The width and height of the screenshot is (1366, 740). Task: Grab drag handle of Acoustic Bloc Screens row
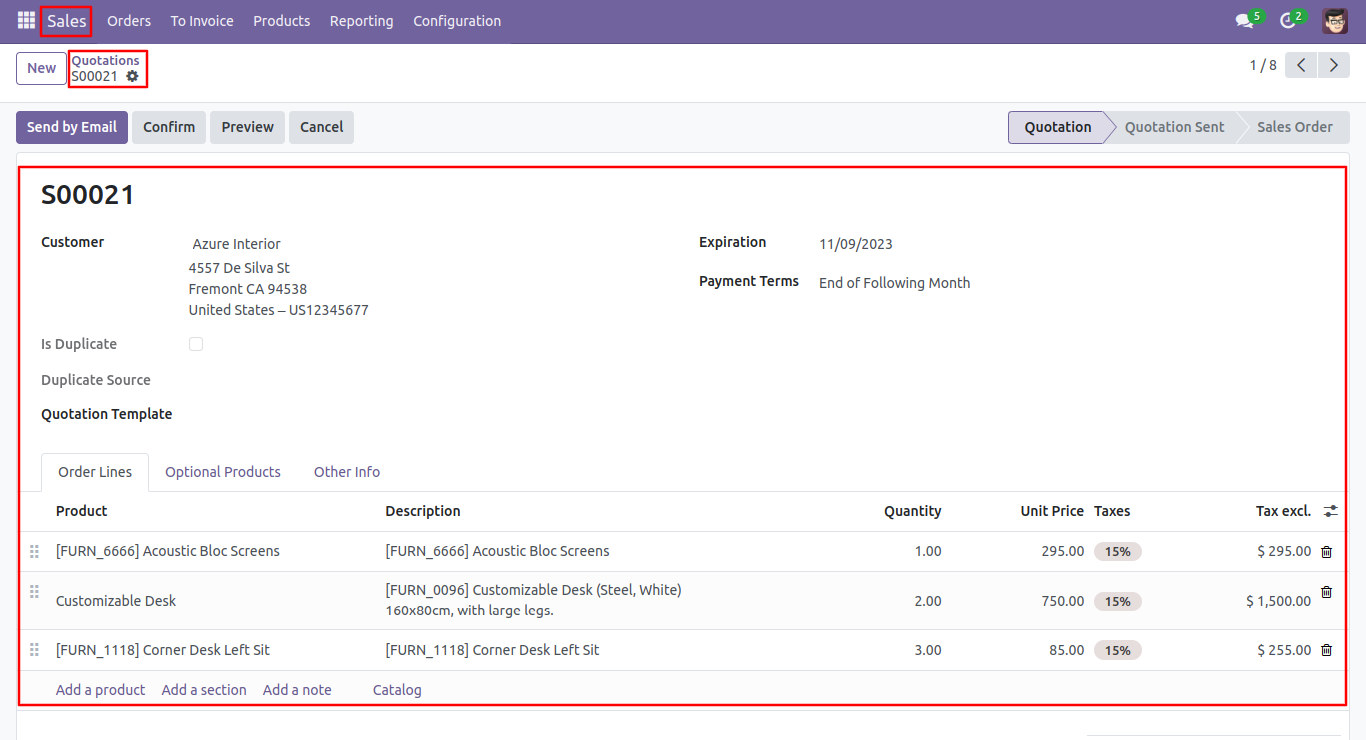tap(34, 551)
